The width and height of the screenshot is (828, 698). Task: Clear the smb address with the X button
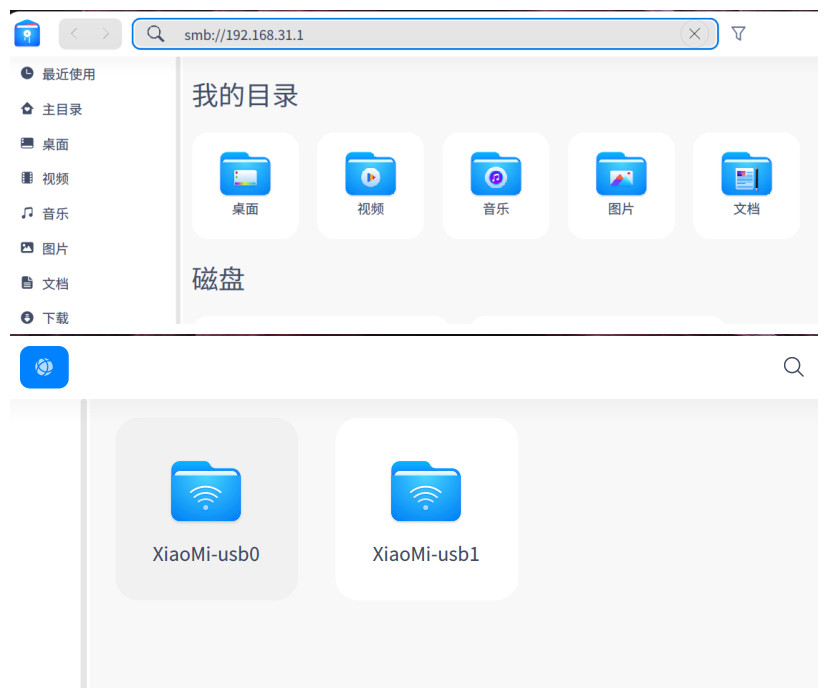pos(695,33)
